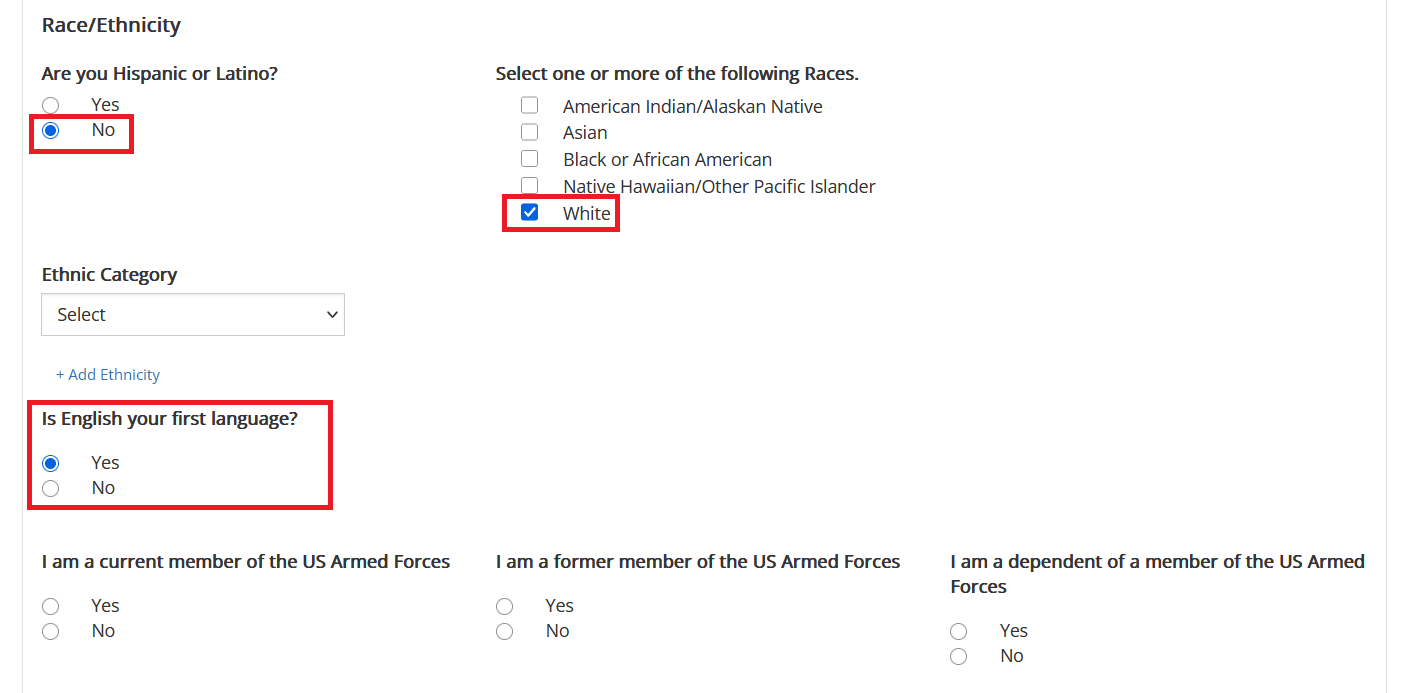Click the White race label text
The image size is (1413, 693).
coord(586,214)
